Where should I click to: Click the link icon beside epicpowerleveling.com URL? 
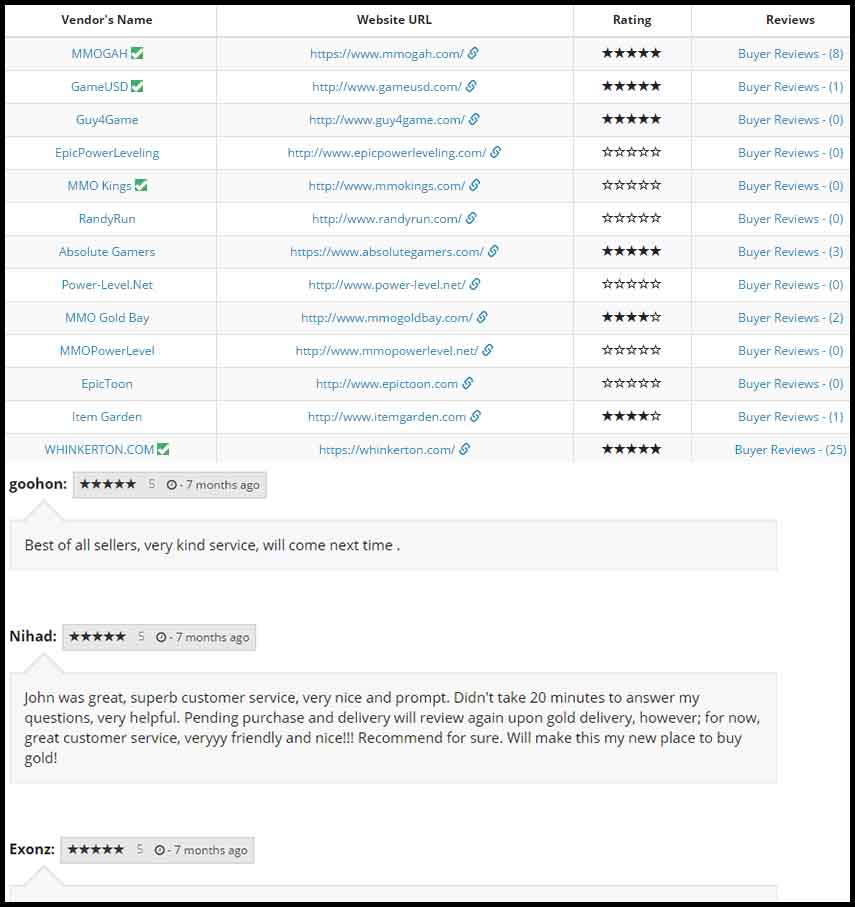[x=496, y=152]
